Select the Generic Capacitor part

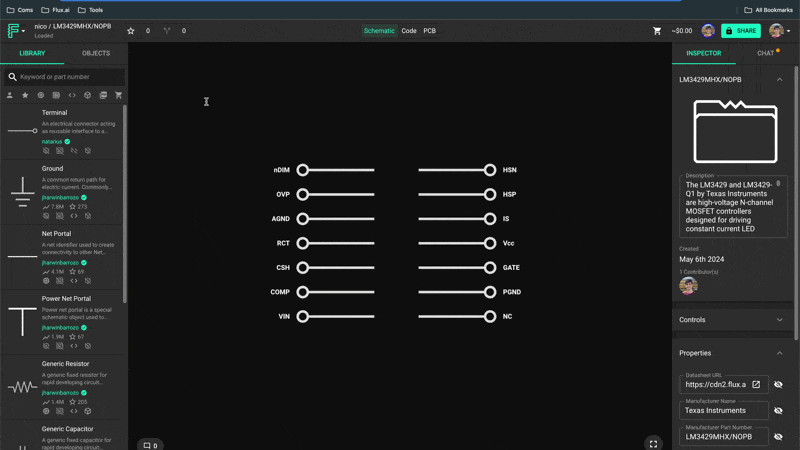[62, 436]
